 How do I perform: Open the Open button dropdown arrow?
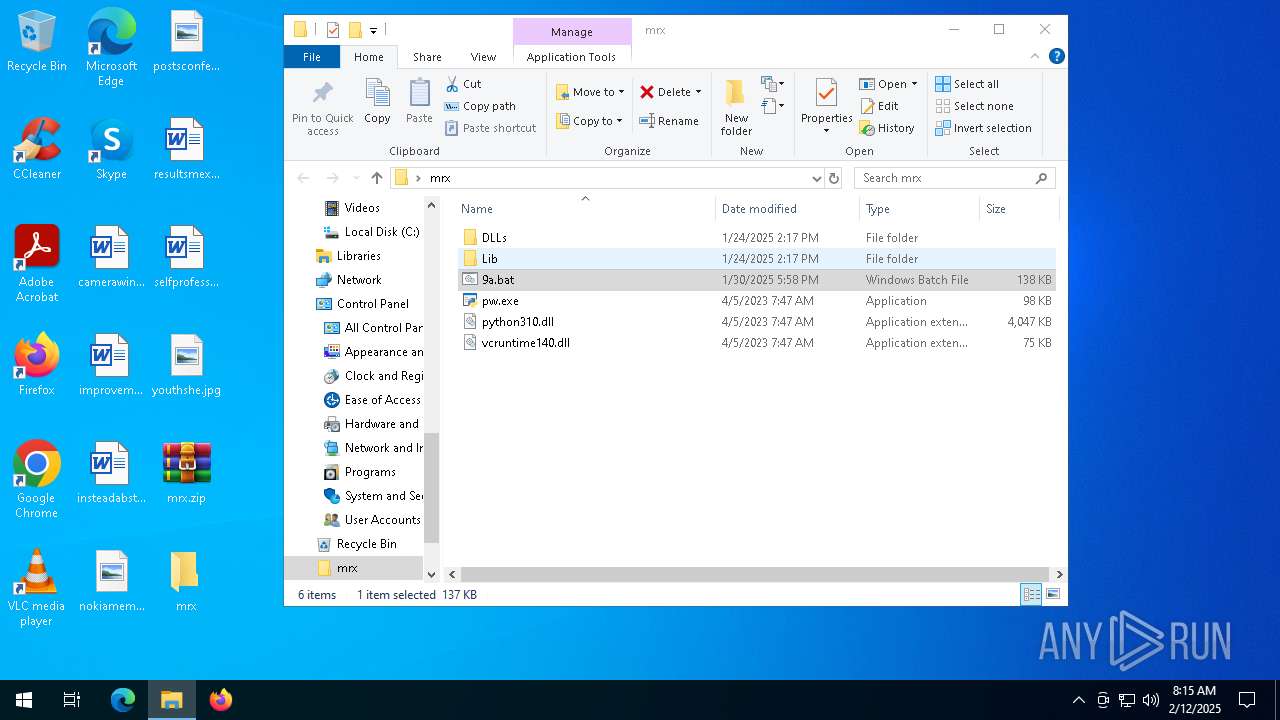(914, 84)
